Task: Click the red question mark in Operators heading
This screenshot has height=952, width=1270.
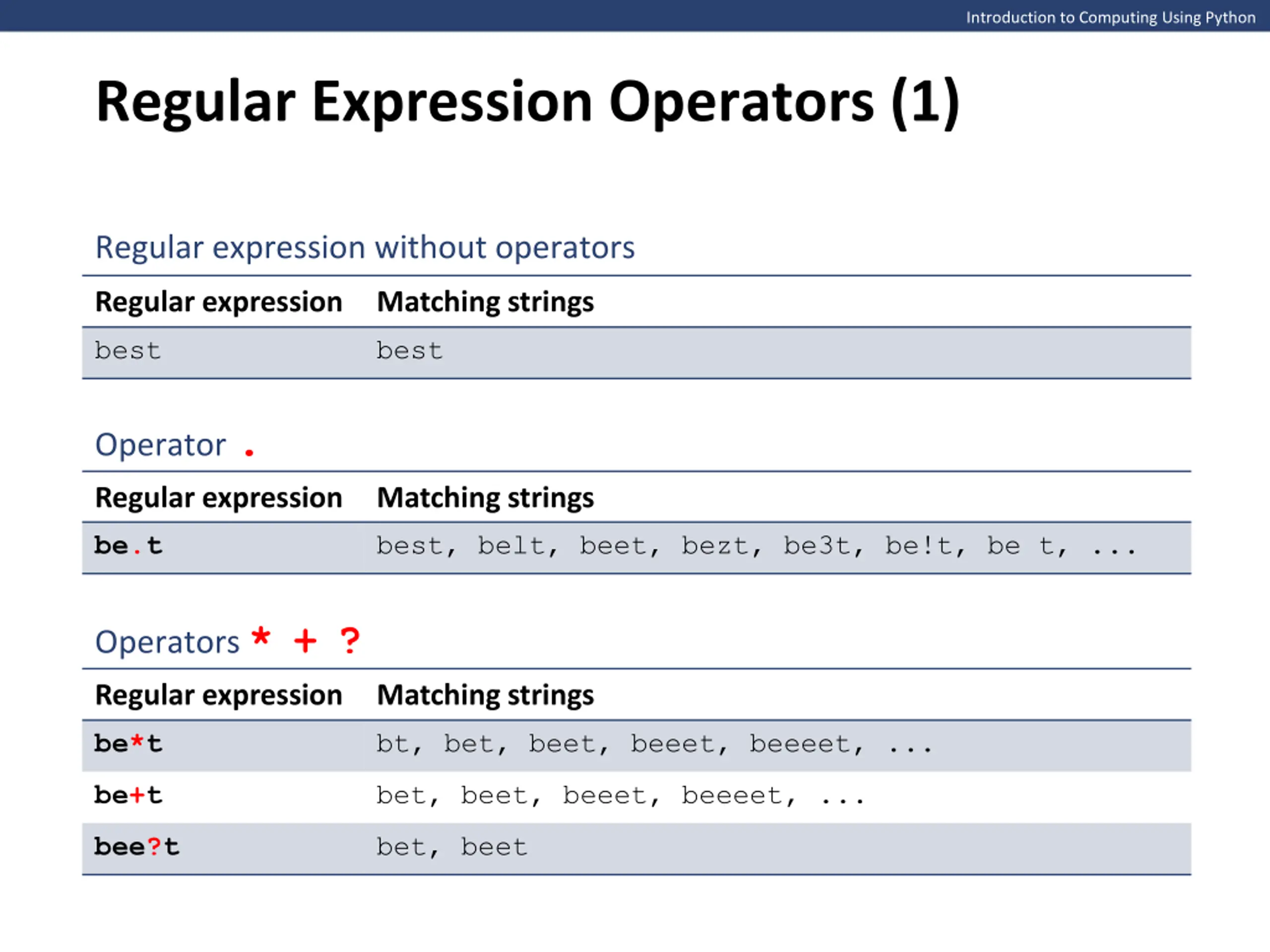Action: click(350, 641)
